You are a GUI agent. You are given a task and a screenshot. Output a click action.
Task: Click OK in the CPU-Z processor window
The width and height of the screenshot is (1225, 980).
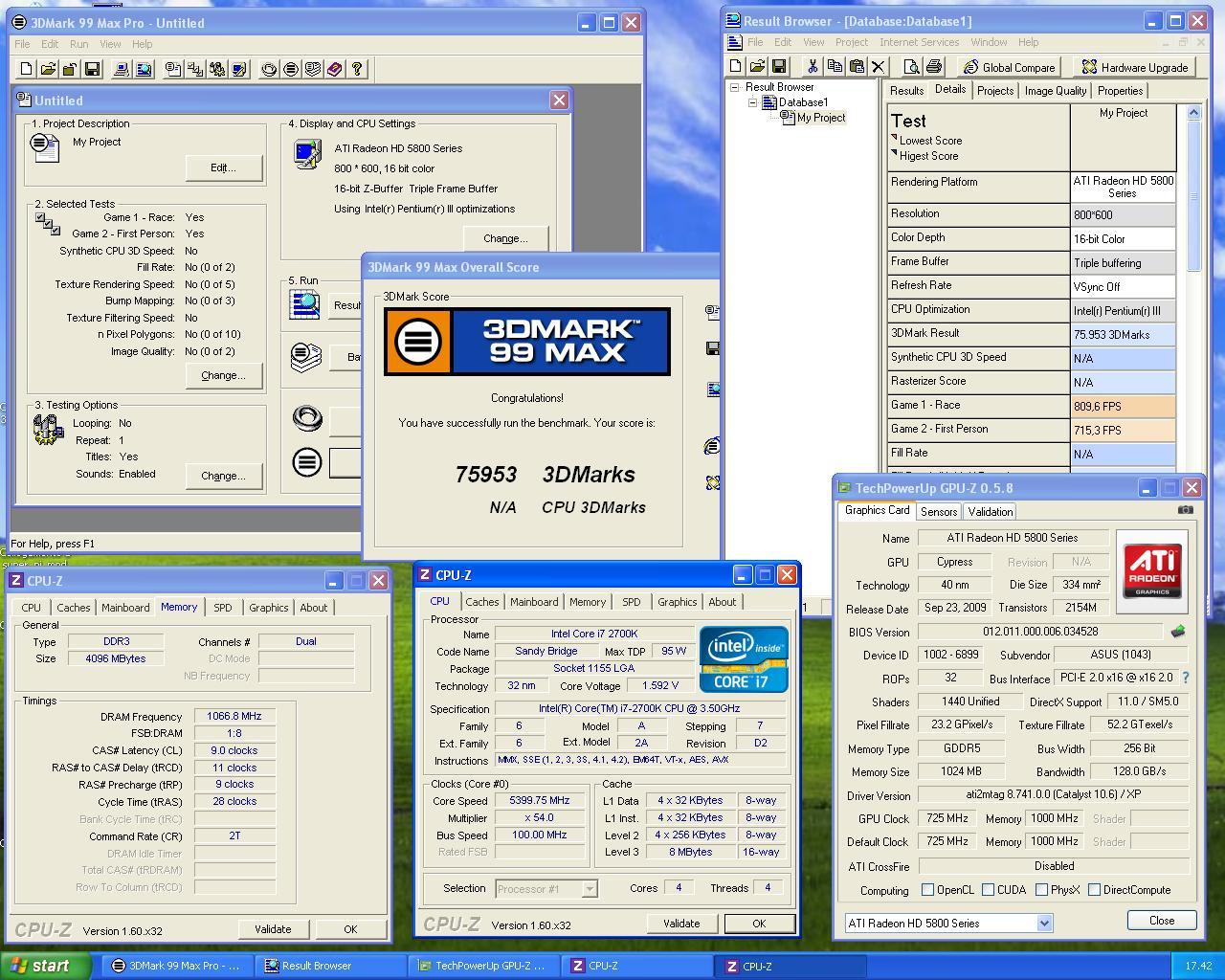click(x=759, y=924)
